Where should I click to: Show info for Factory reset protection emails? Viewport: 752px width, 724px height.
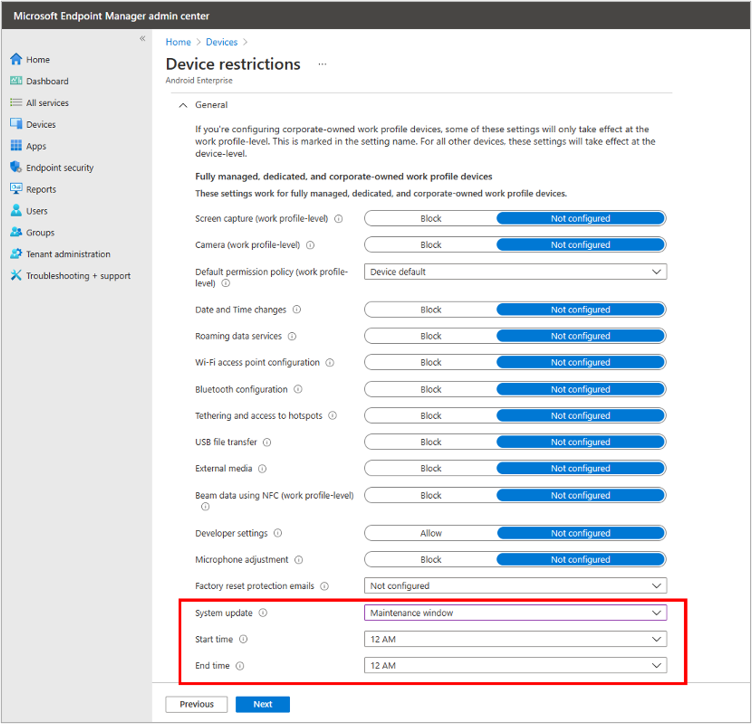coord(325,586)
